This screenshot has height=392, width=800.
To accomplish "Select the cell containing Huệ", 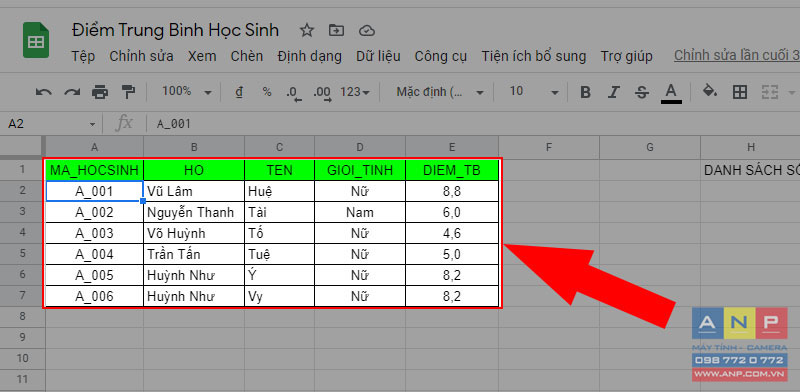I will click(280, 191).
